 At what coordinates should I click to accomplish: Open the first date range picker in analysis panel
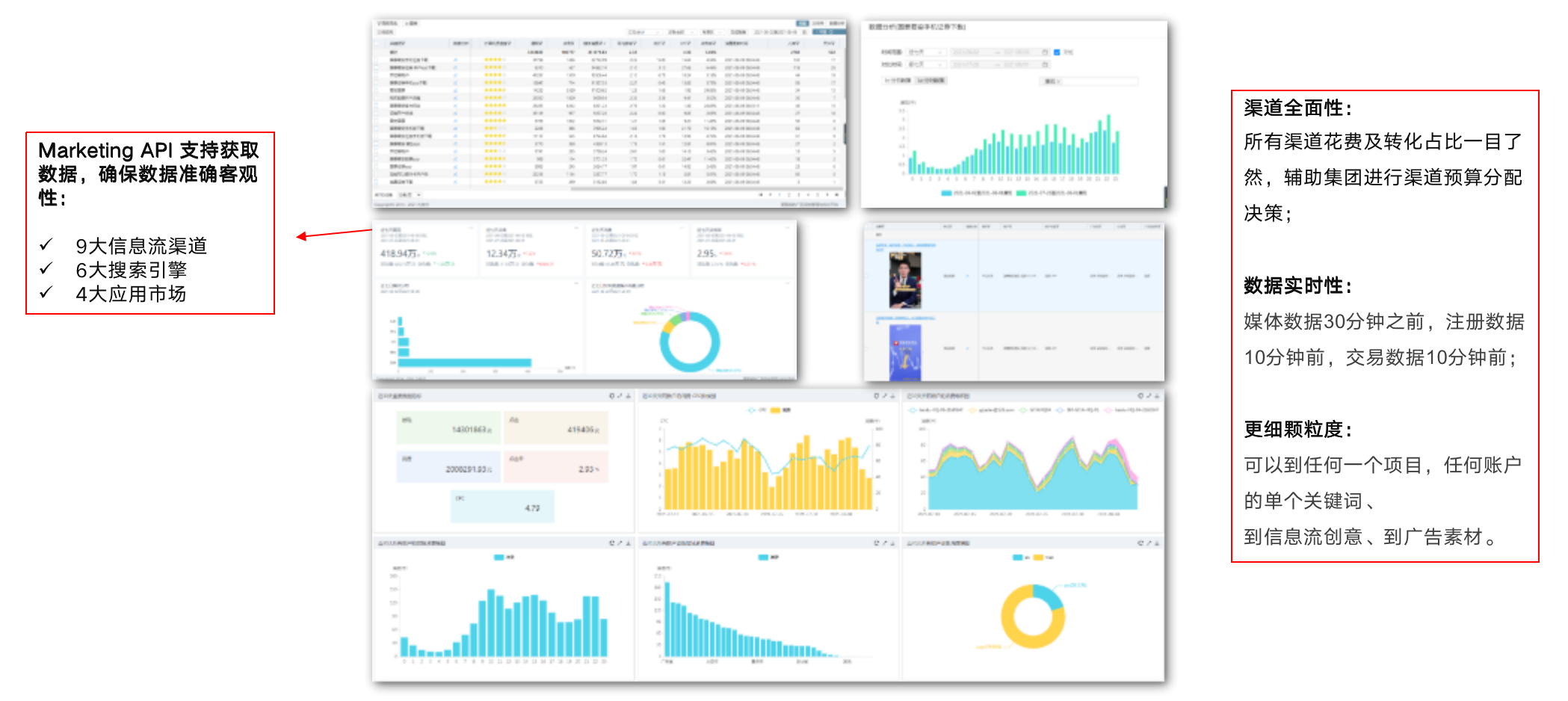[x=999, y=52]
